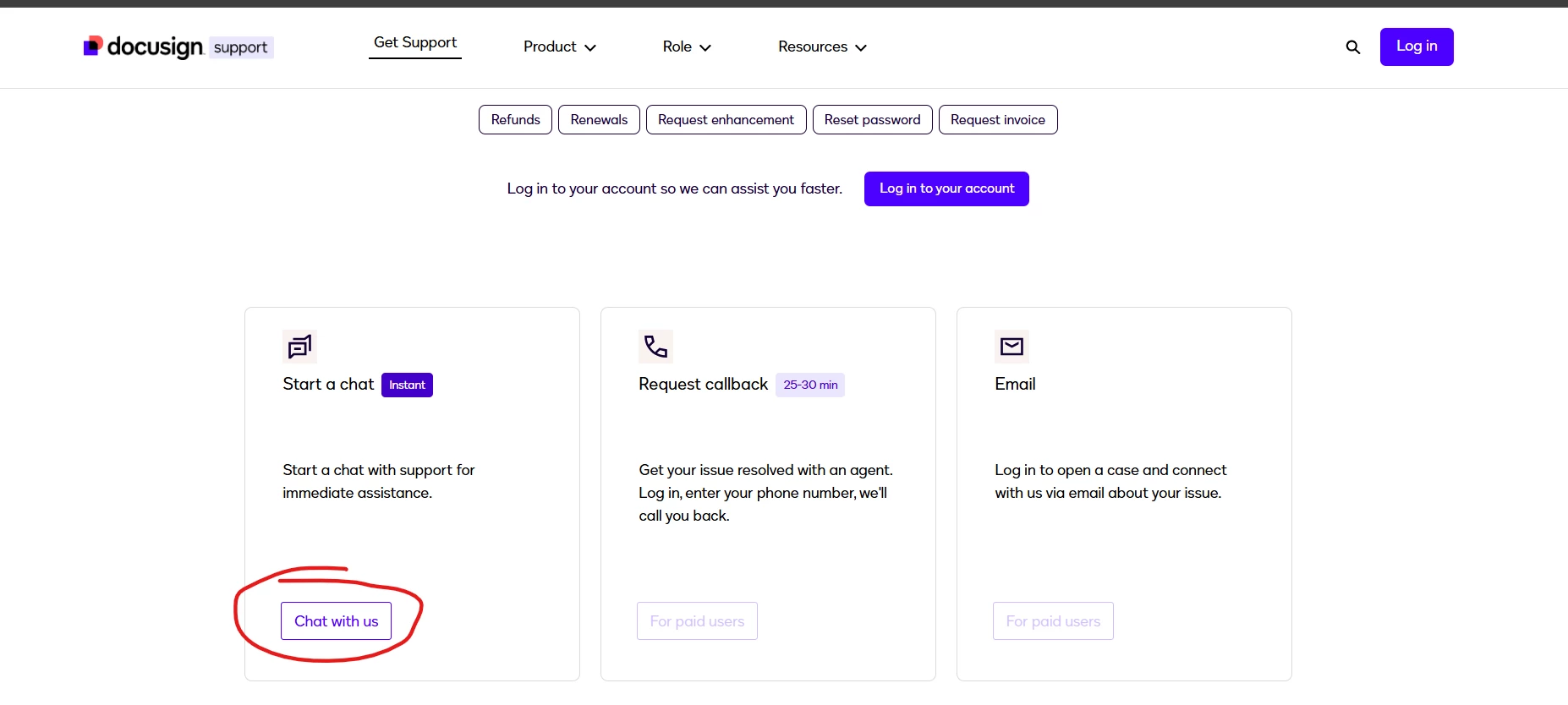1568x705 pixels.
Task: Click the text 'Log in to your account so we can assist you faster.'
Action: tap(675, 189)
